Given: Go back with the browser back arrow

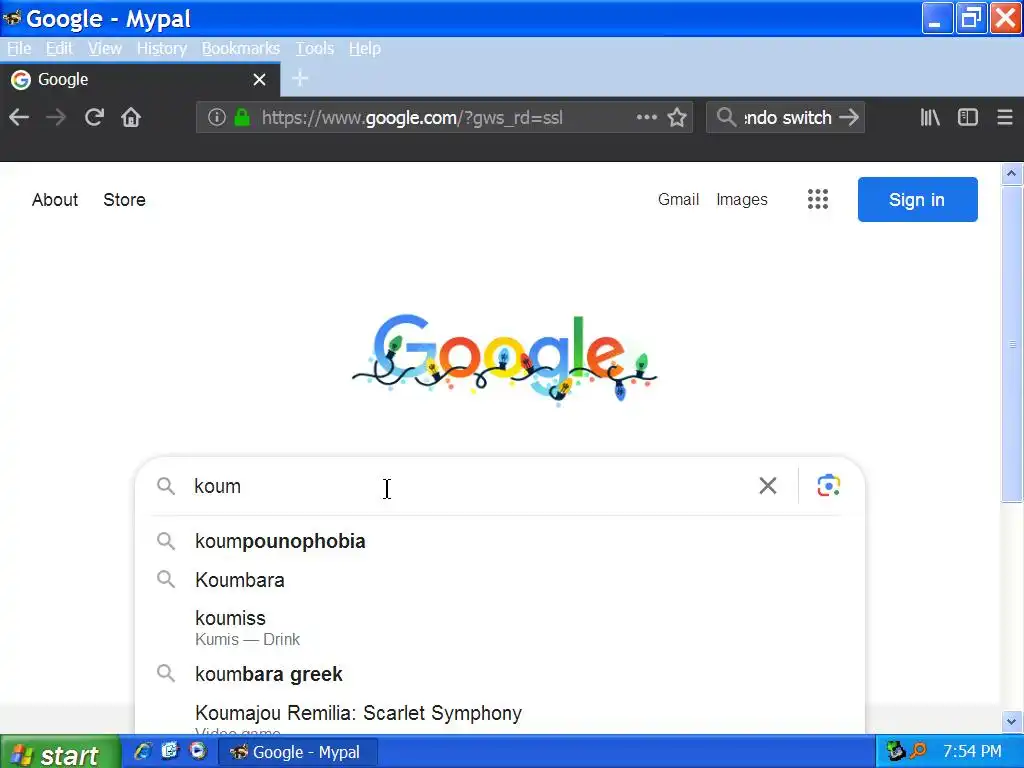Looking at the screenshot, I should pyautogui.click(x=19, y=118).
